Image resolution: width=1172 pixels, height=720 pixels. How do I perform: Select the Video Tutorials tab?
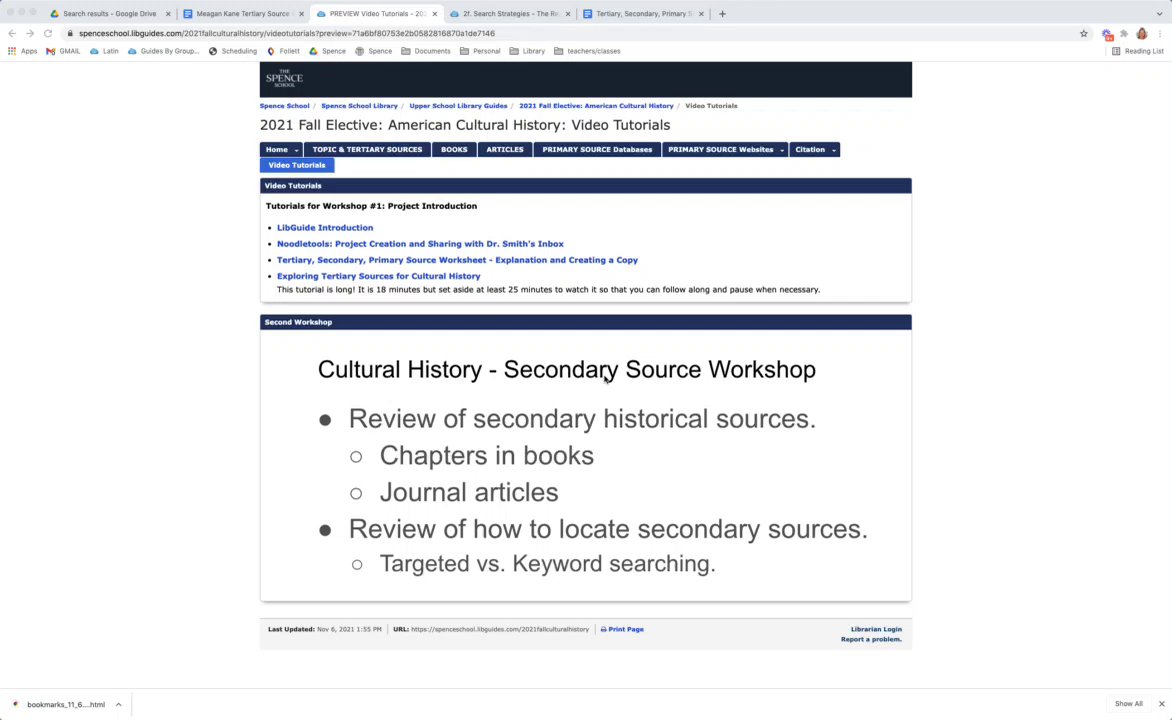(x=297, y=165)
